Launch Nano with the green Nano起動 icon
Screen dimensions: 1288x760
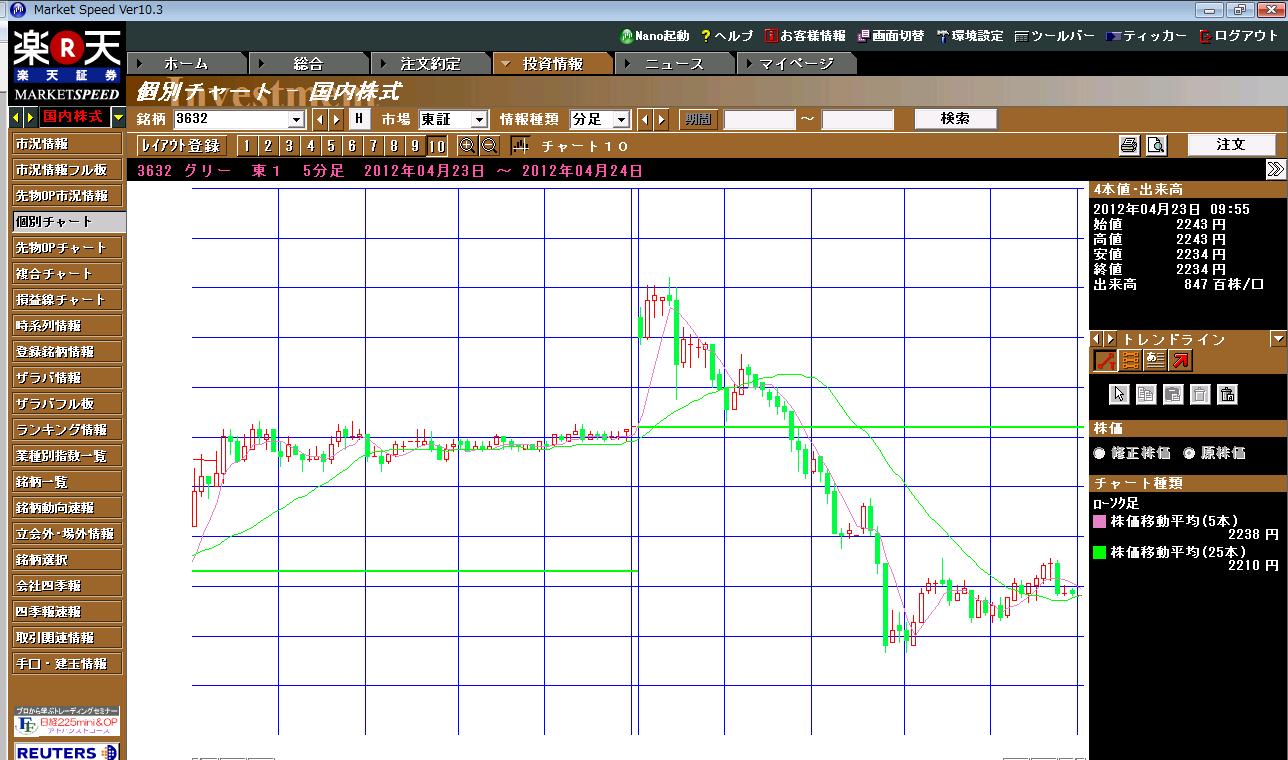655,36
